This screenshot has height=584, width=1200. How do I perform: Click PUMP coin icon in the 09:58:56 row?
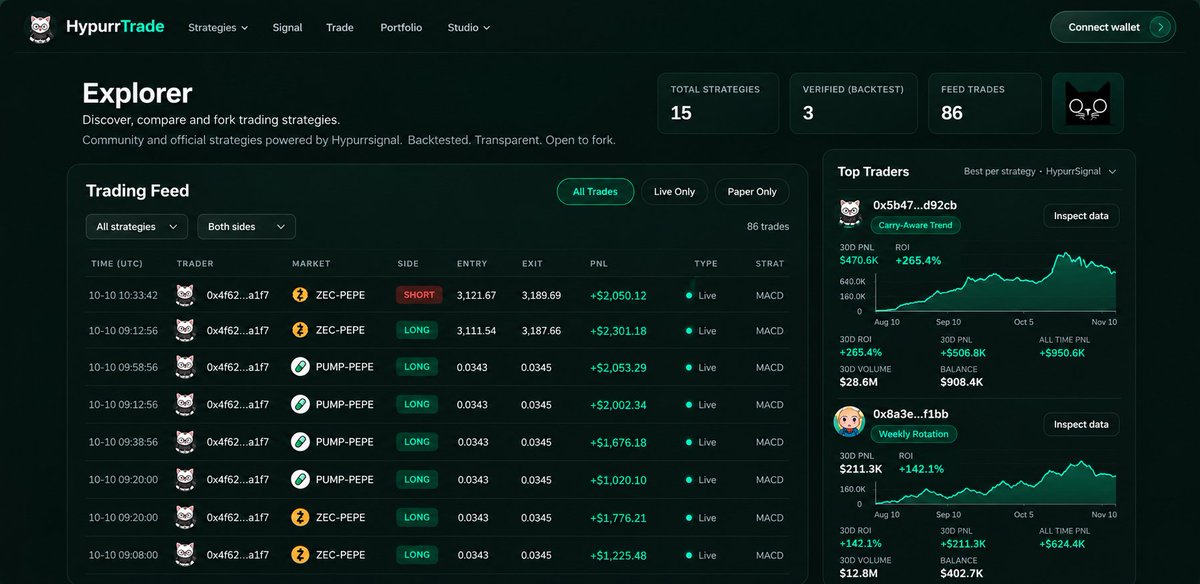300,367
